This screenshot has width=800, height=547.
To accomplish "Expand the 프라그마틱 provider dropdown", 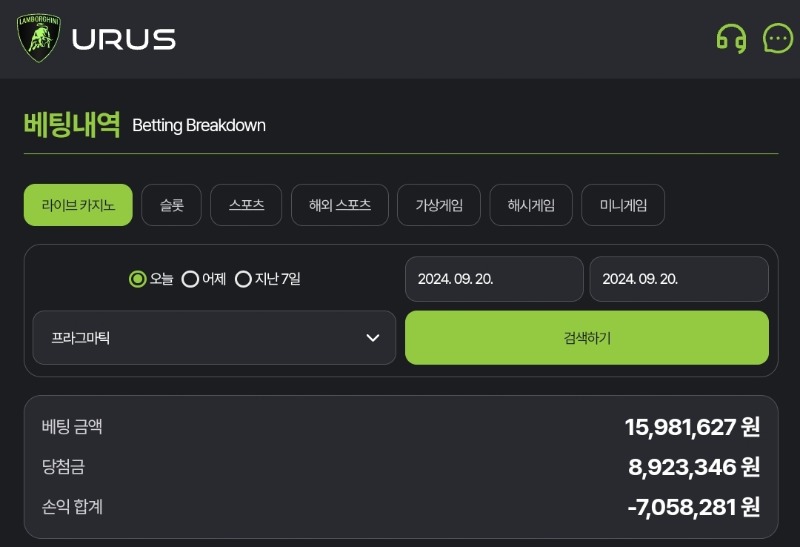I will coord(214,338).
